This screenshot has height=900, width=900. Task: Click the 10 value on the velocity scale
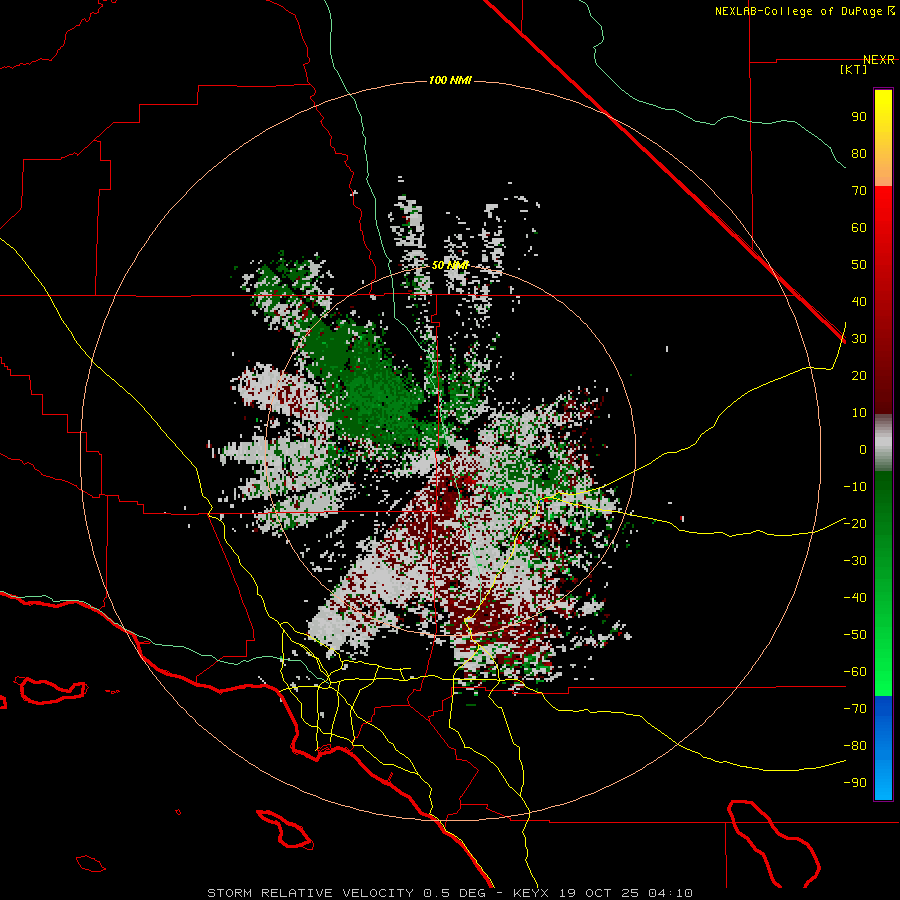click(x=859, y=413)
